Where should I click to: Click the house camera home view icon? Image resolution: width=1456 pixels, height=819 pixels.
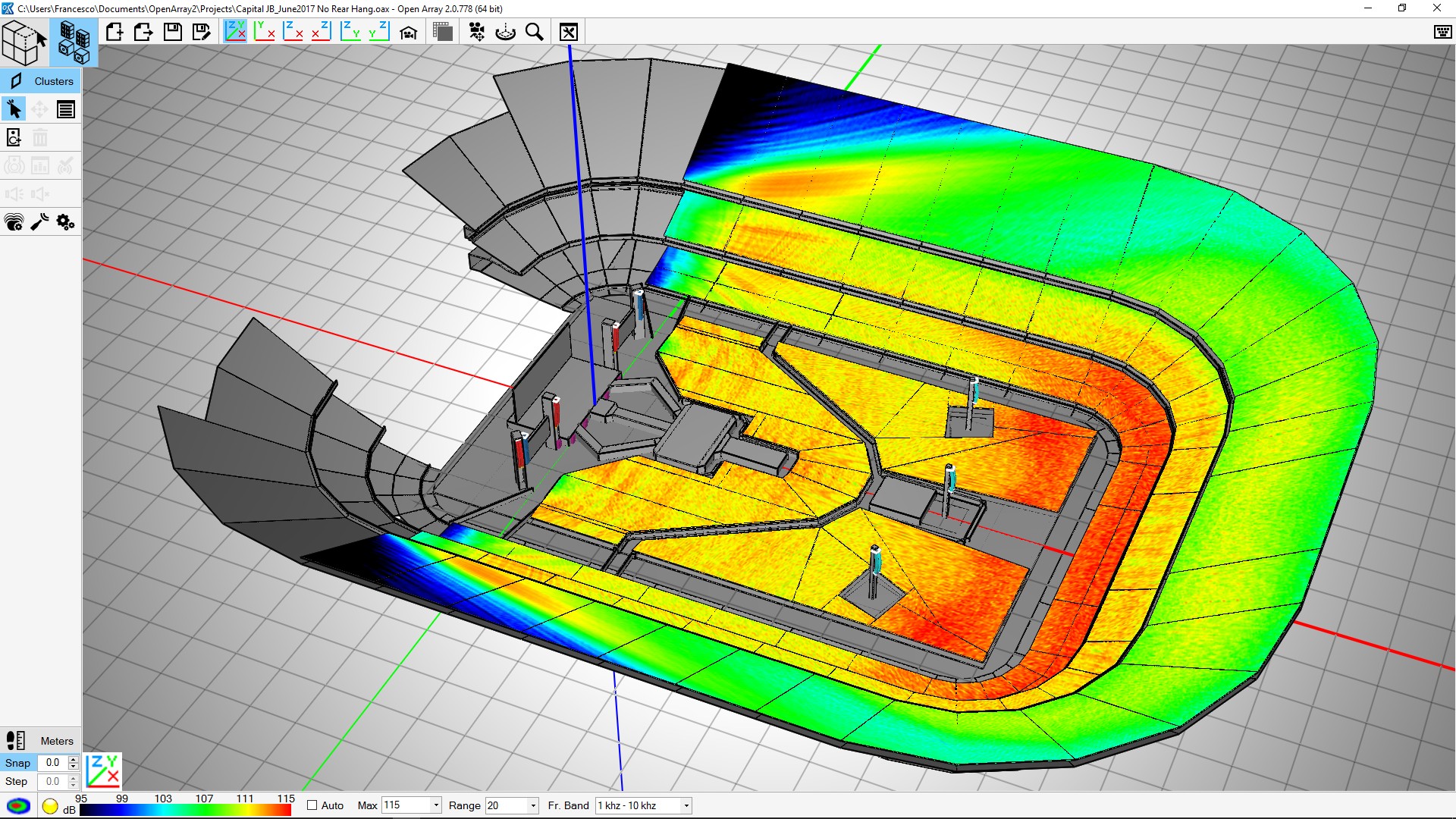[x=409, y=33]
